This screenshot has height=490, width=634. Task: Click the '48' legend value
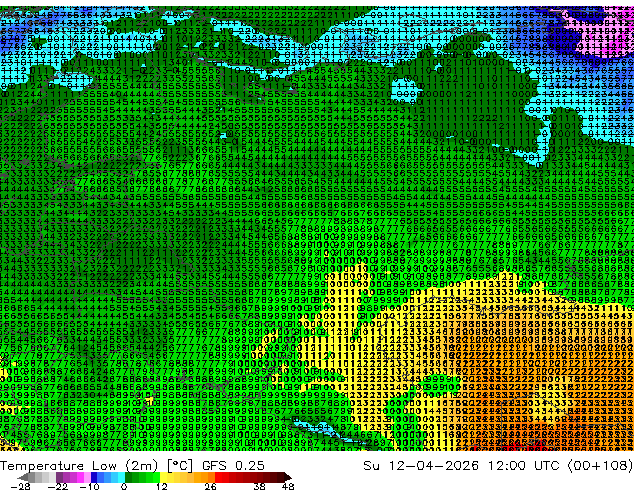tap(288, 486)
